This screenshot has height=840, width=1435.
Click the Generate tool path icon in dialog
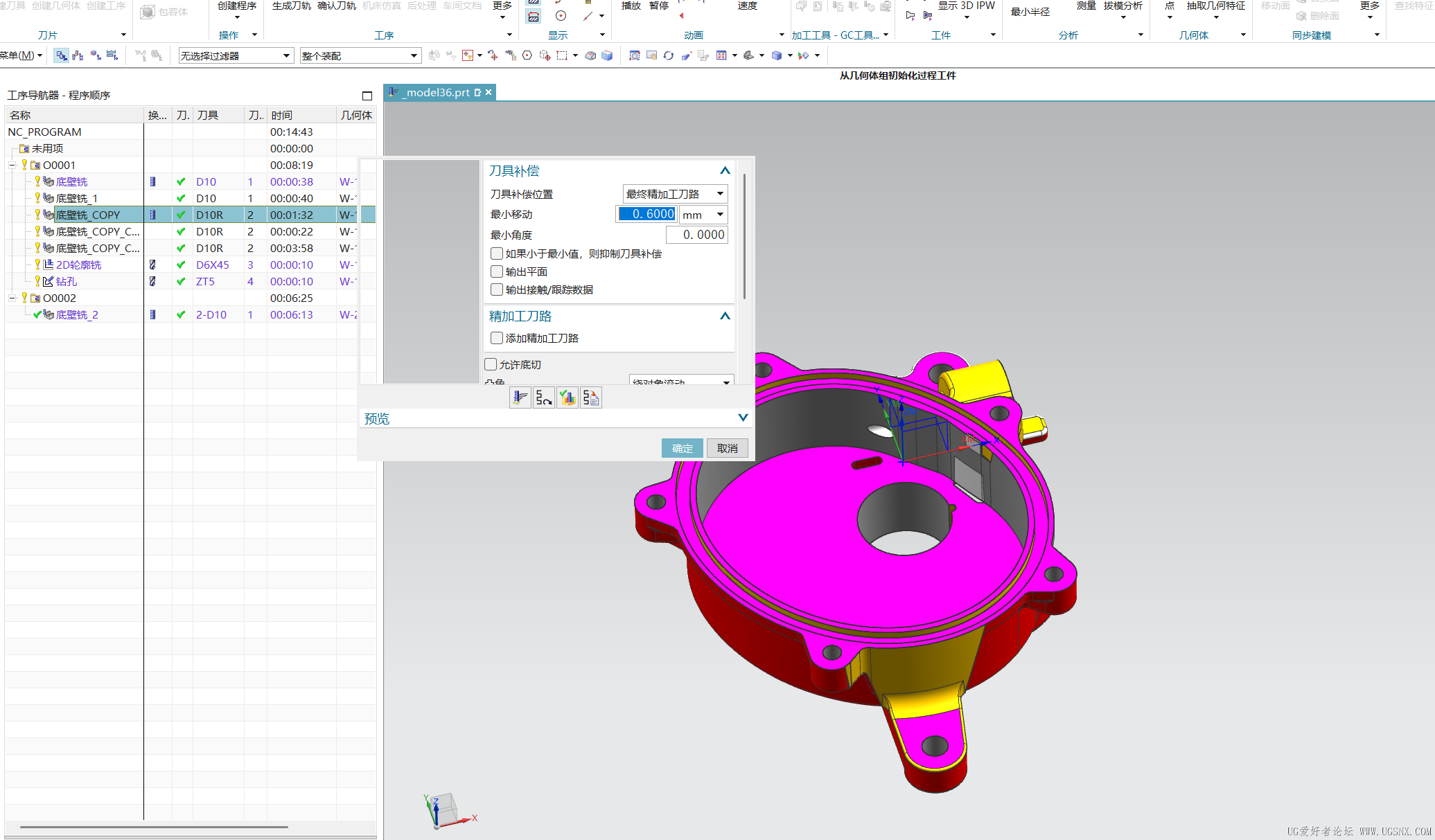[x=520, y=397]
